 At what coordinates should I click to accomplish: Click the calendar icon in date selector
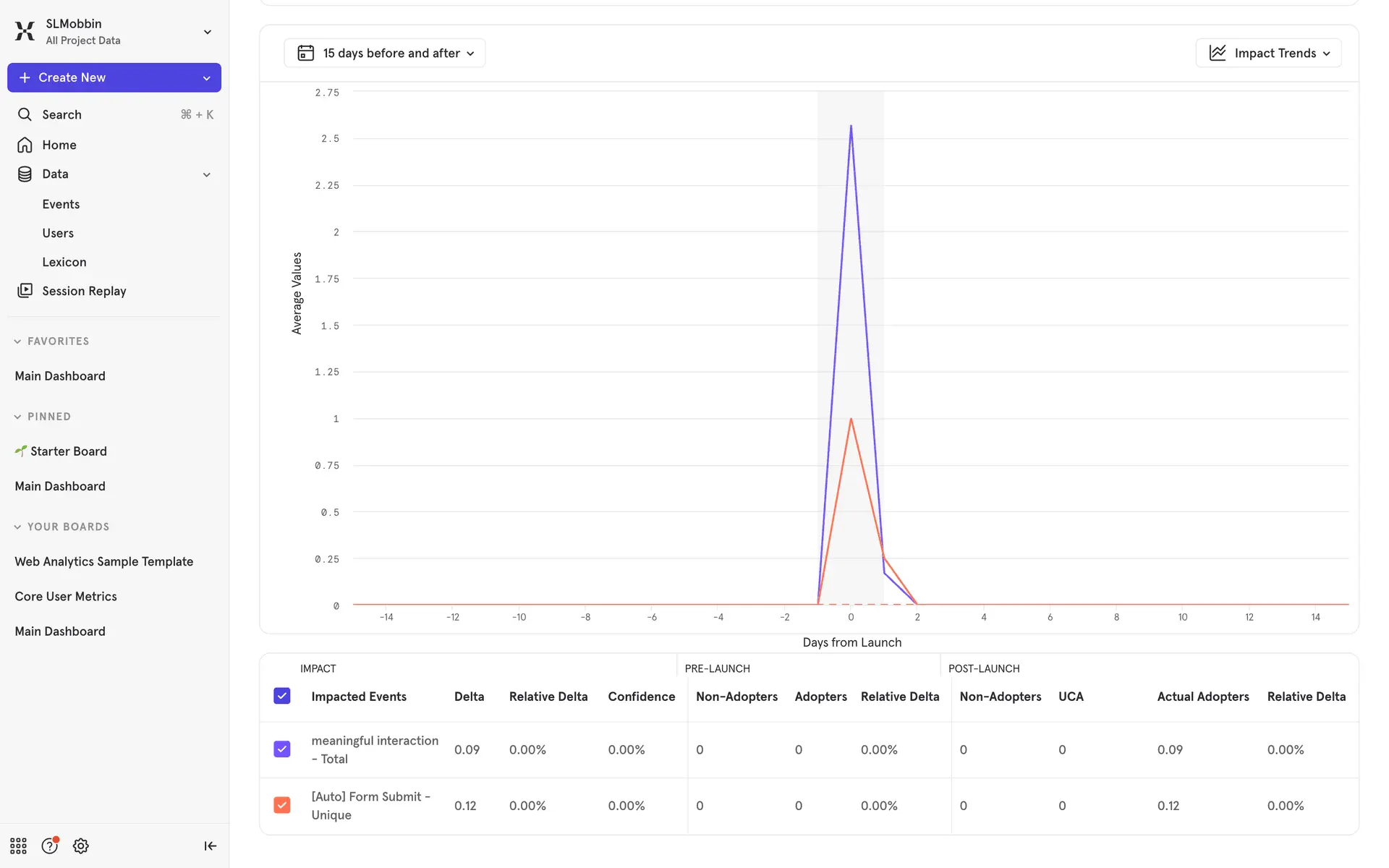pyautogui.click(x=305, y=53)
